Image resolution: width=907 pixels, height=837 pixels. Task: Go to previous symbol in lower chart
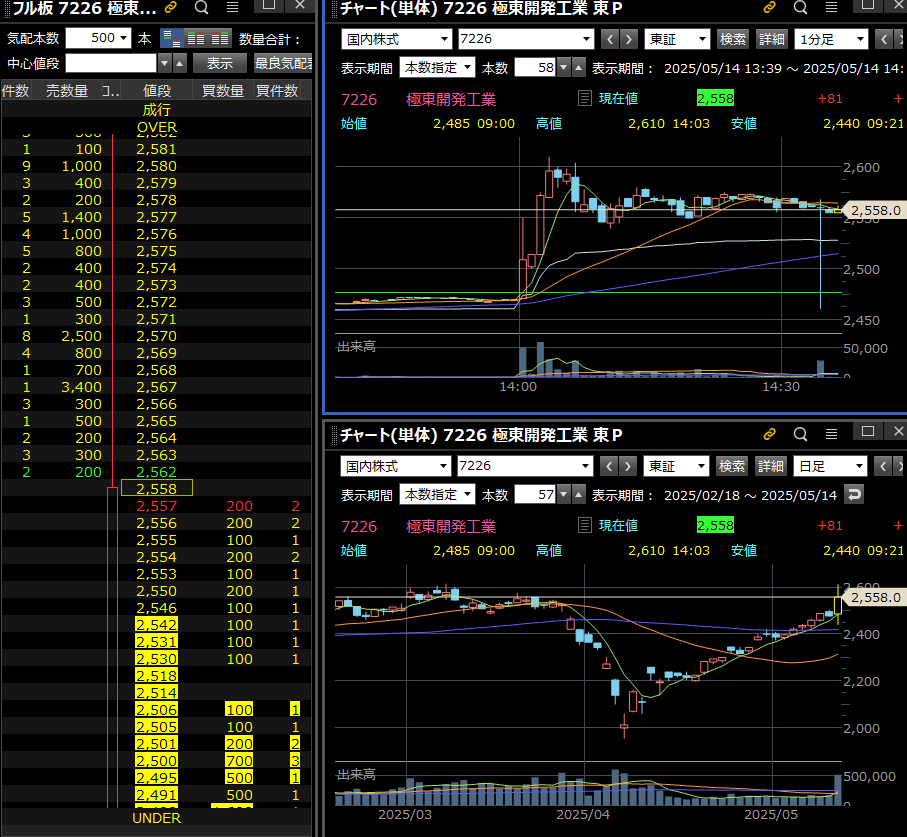point(609,466)
